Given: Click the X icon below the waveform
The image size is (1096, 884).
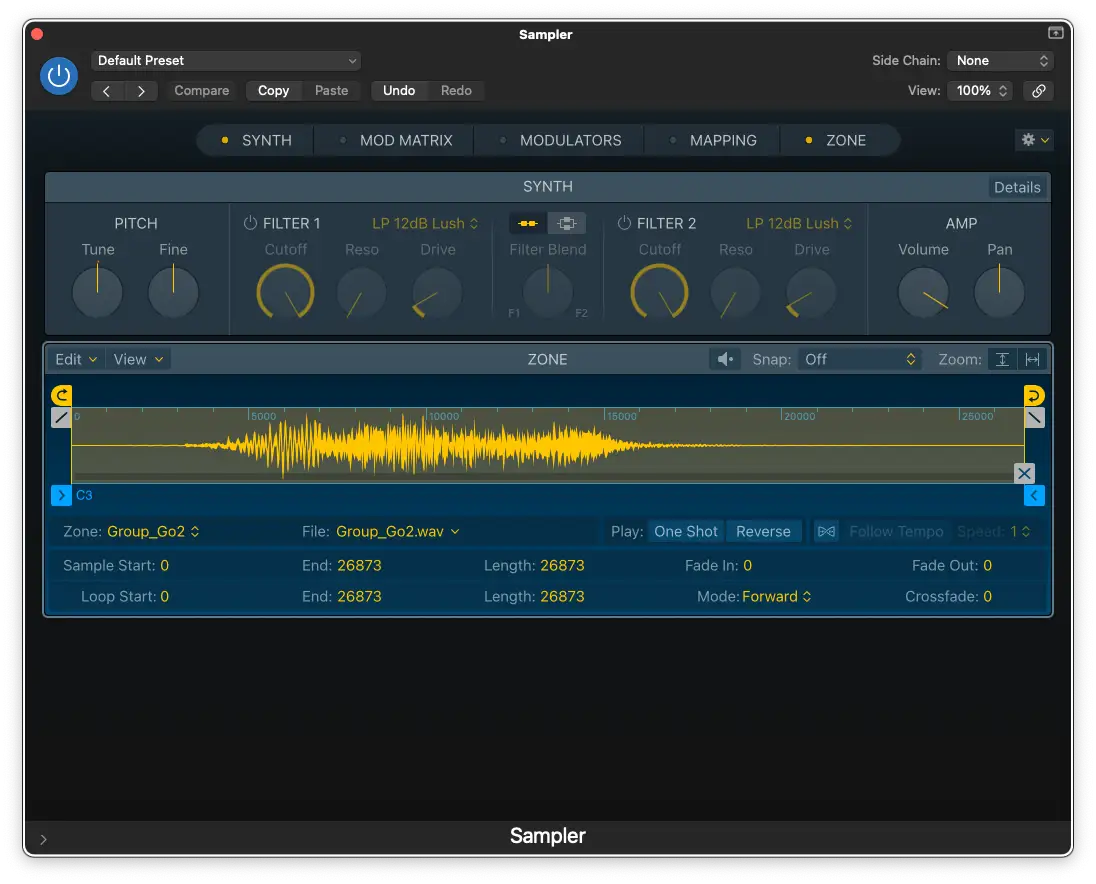Looking at the screenshot, I should coord(1024,473).
